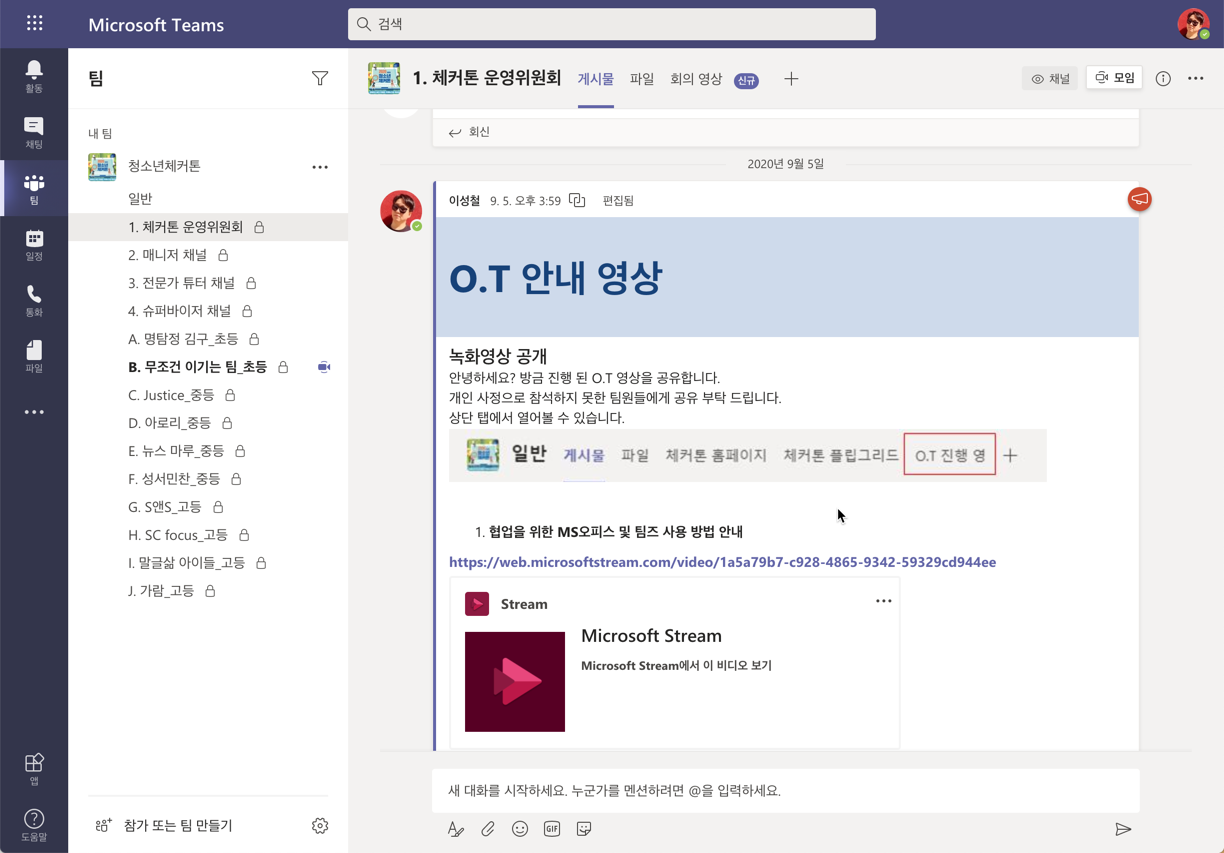Start a meeting with the 모임 button
This screenshot has height=853, width=1224.
(1115, 78)
